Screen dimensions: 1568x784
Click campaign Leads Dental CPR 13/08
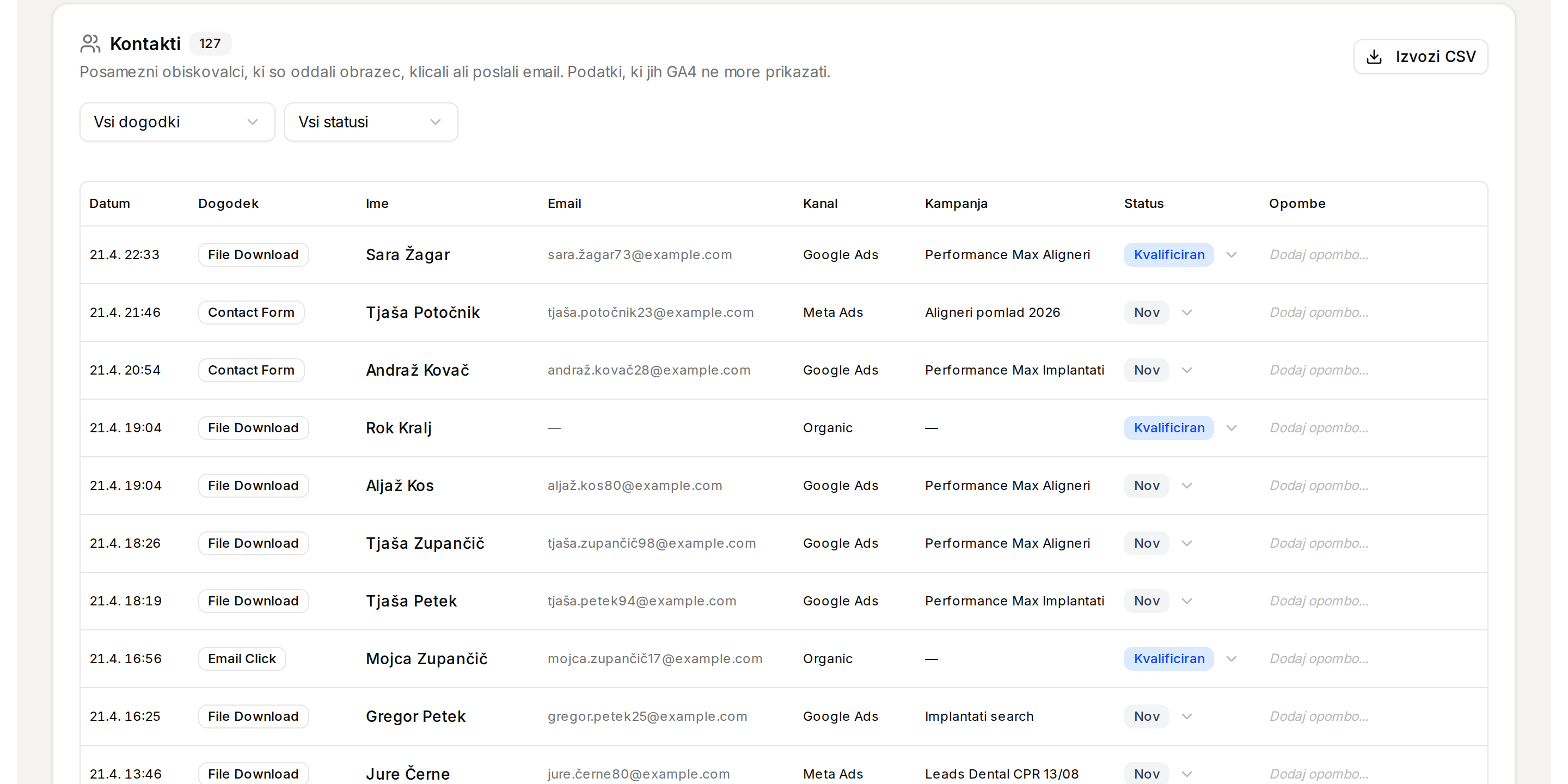pyautogui.click(x=1002, y=774)
